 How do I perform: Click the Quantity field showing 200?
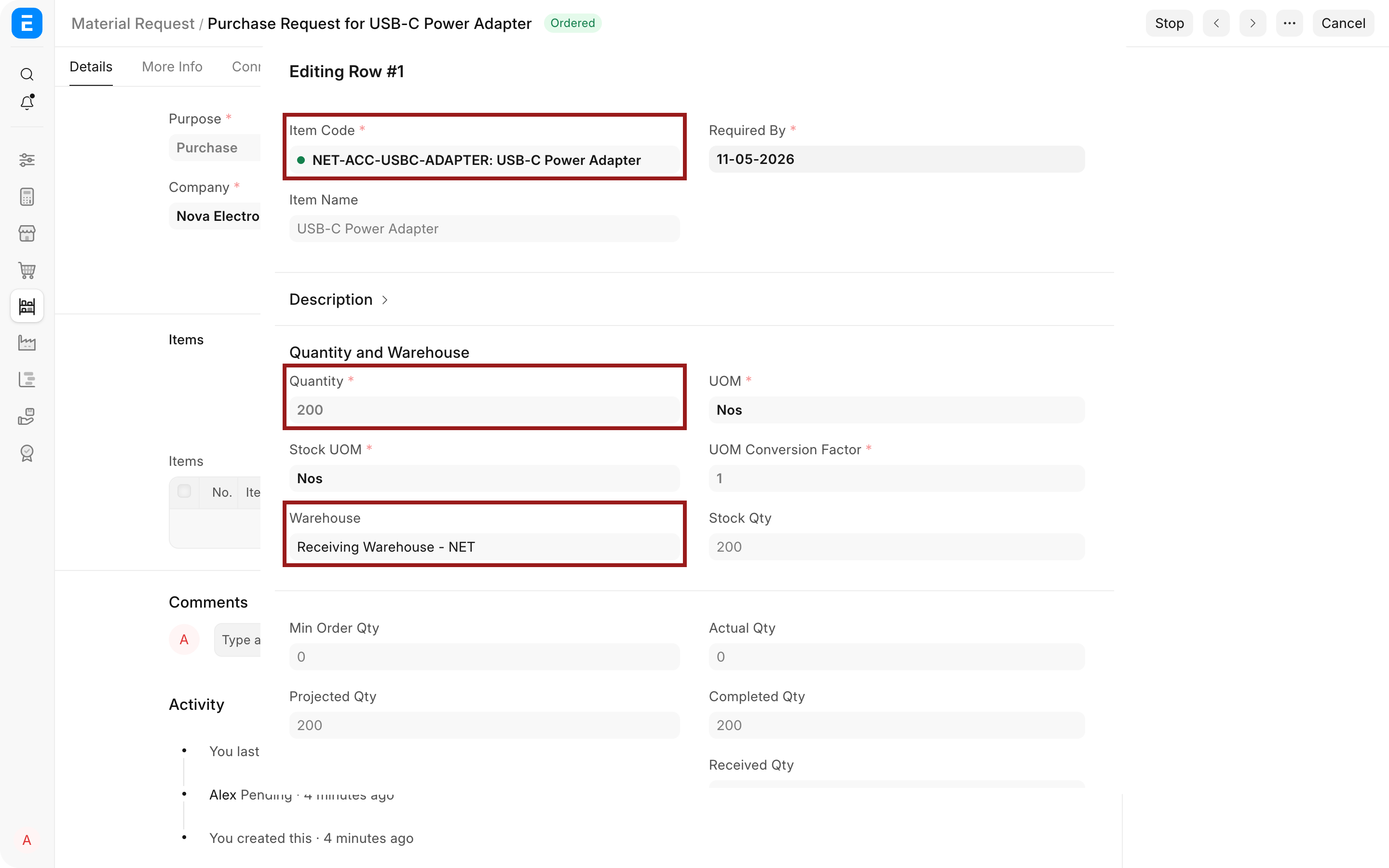pos(484,410)
